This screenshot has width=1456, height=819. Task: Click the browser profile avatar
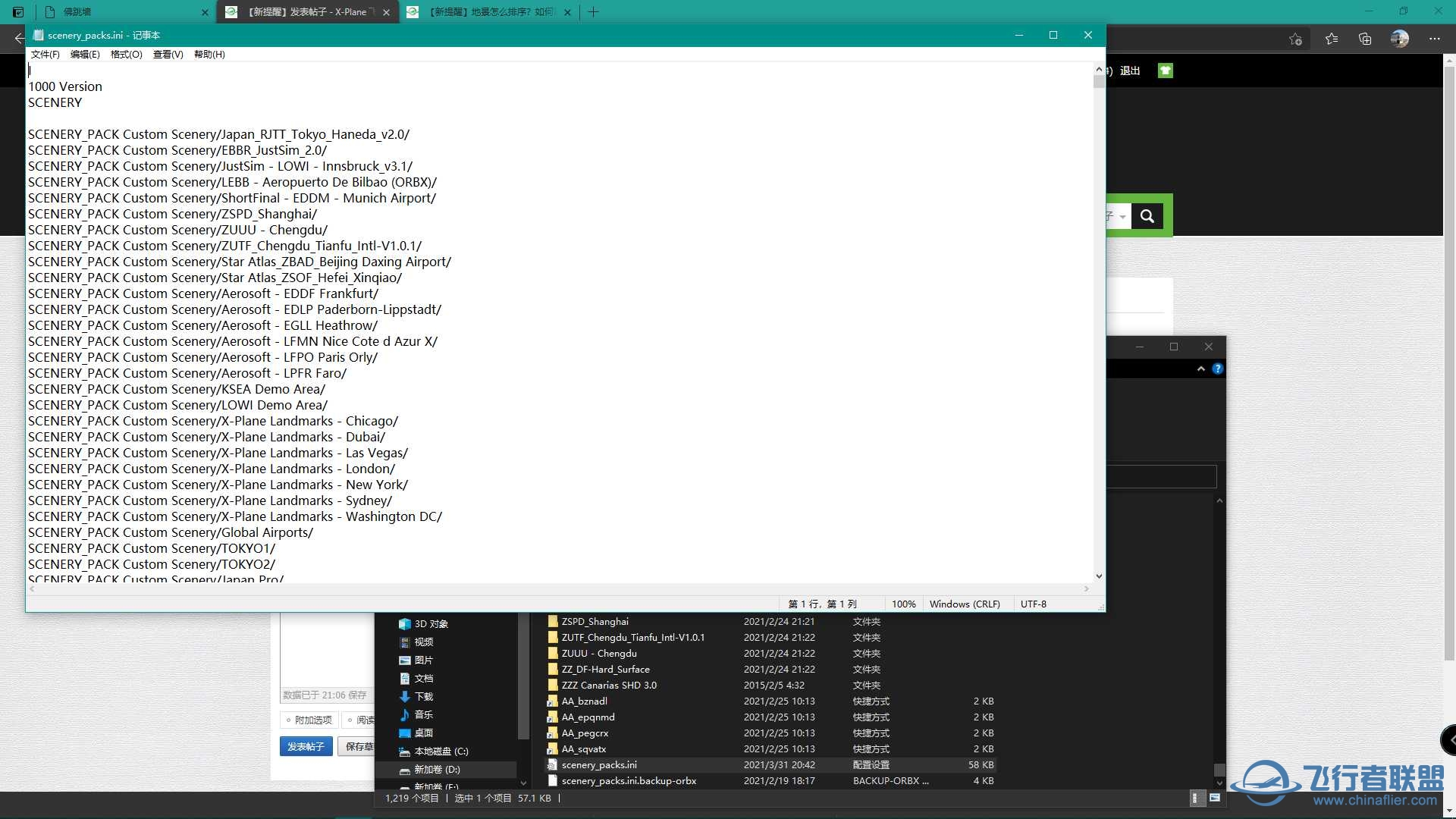(1400, 39)
